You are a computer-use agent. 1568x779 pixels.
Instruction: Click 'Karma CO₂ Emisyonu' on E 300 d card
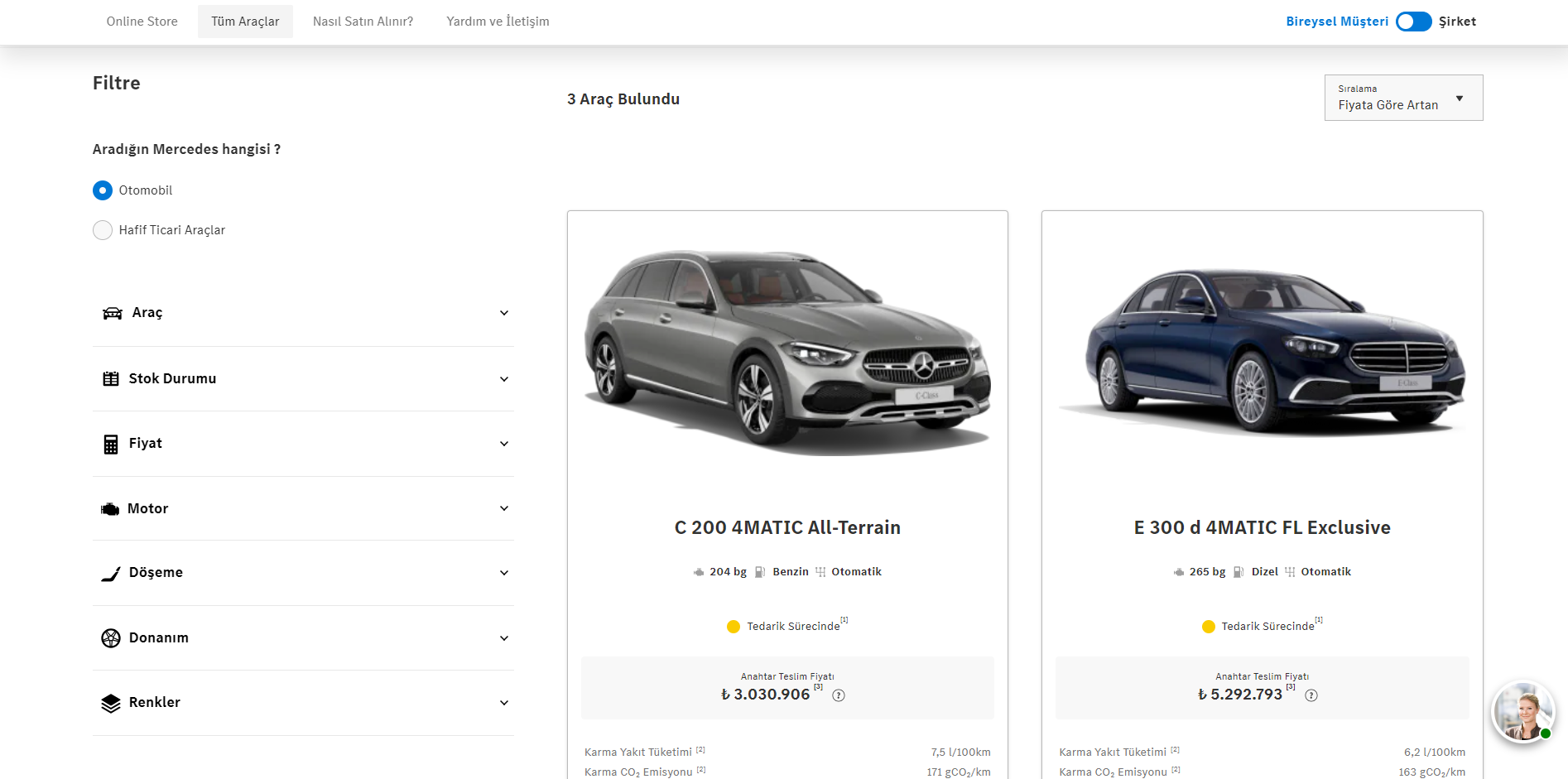1113,772
